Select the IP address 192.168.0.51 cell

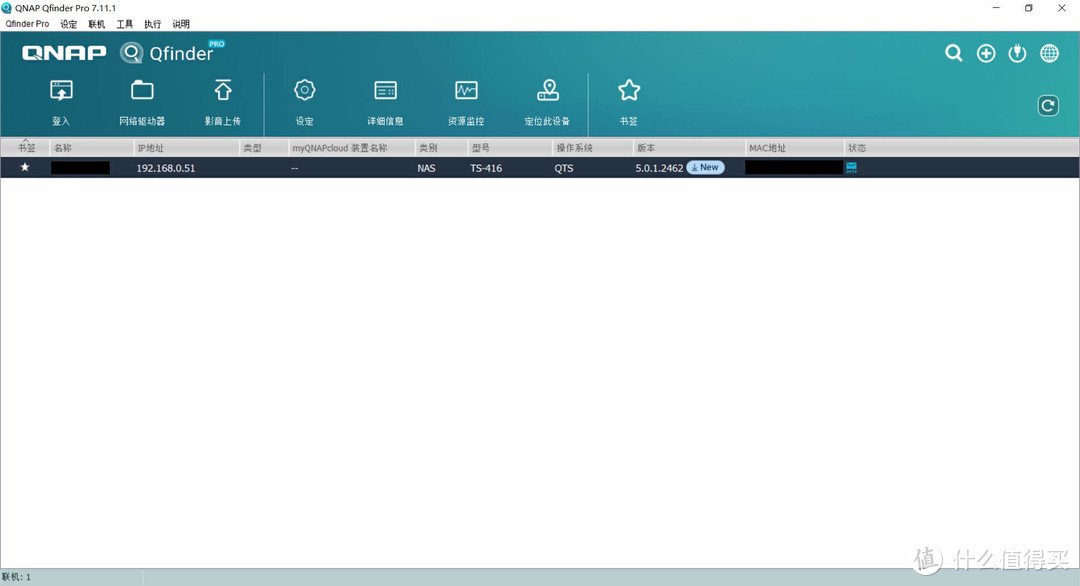coord(165,168)
